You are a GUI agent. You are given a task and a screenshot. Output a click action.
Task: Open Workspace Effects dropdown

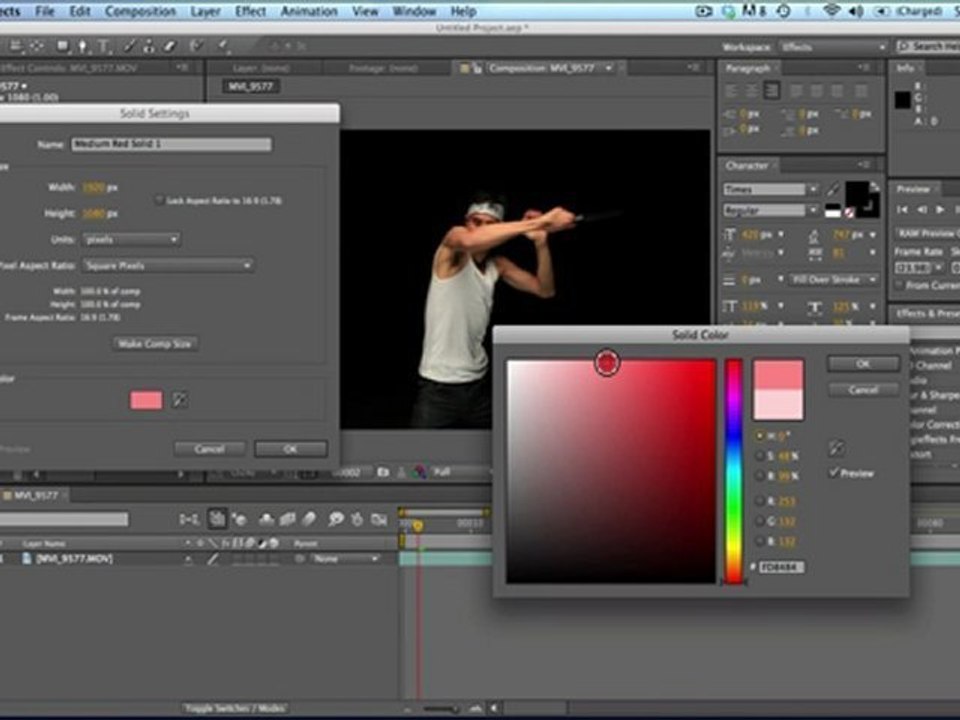pyautogui.click(x=833, y=47)
